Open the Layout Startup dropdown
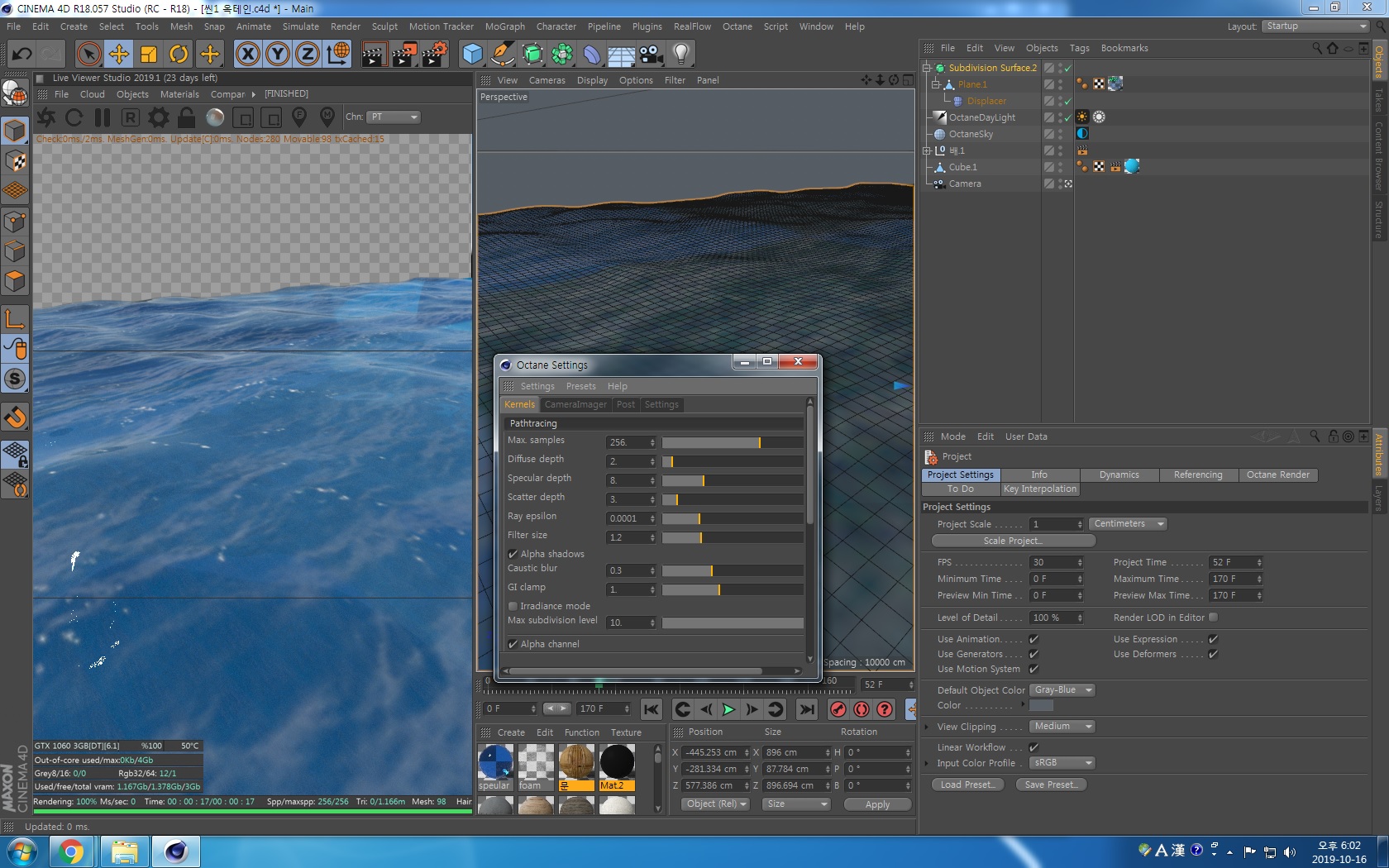 point(1315,26)
